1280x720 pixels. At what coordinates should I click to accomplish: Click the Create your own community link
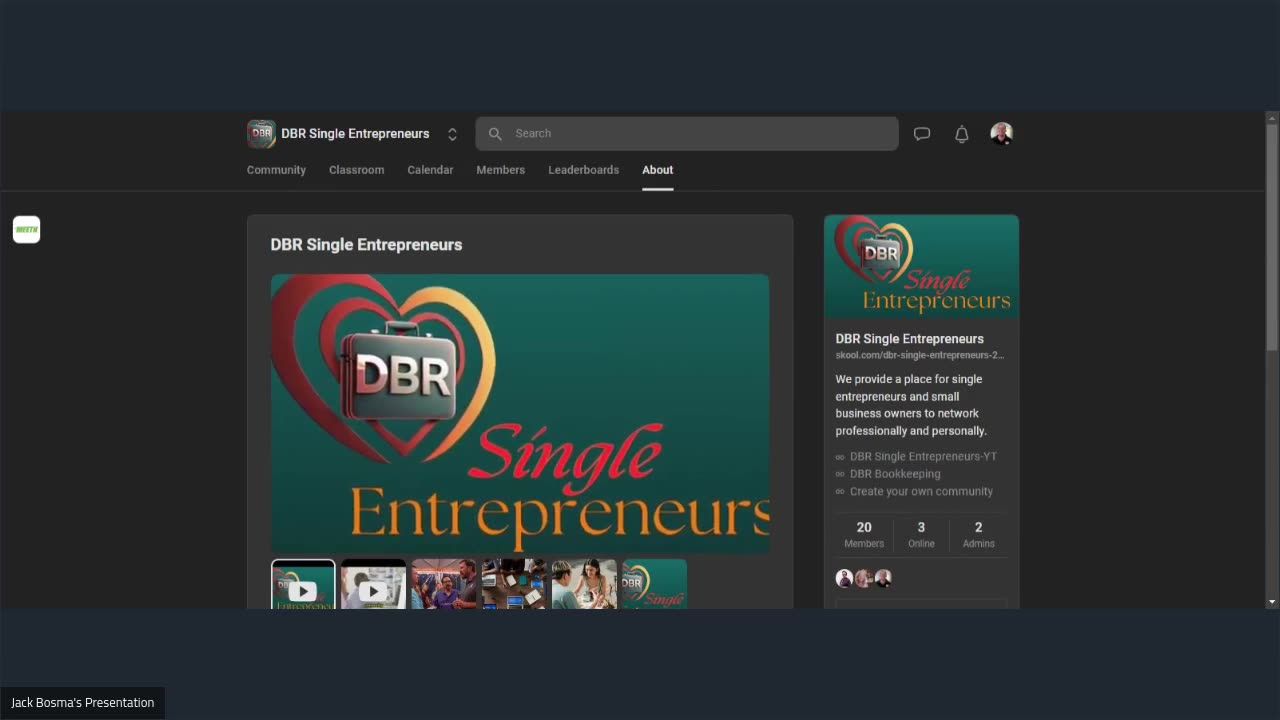(921, 491)
